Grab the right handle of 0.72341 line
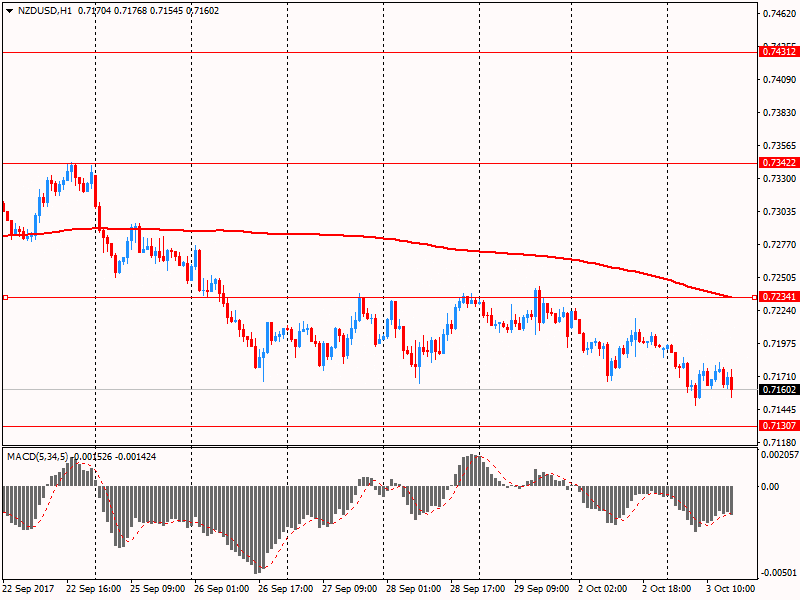800x600 pixels. 755,297
